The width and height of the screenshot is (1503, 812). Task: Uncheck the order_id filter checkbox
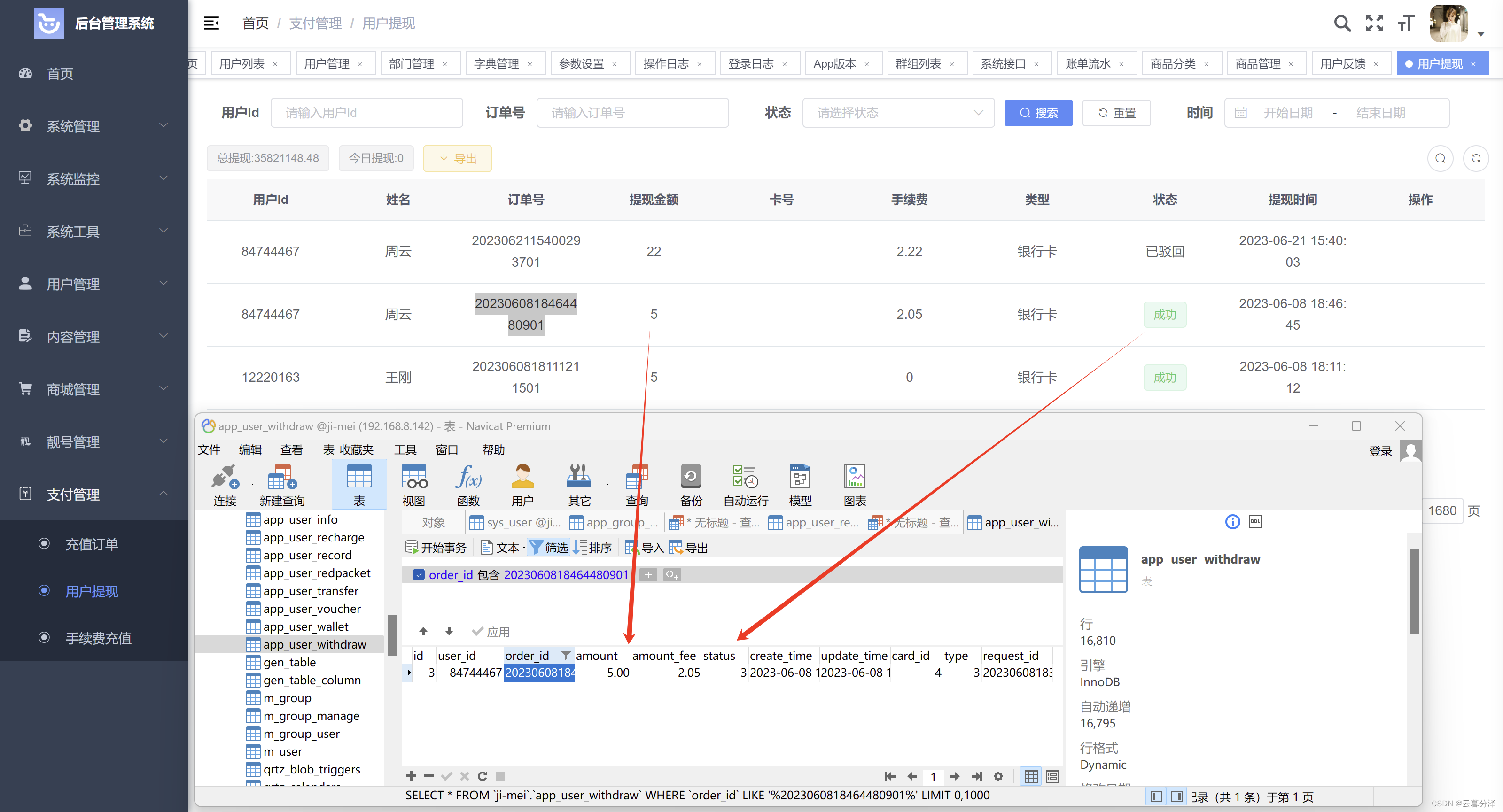click(x=418, y=574)
